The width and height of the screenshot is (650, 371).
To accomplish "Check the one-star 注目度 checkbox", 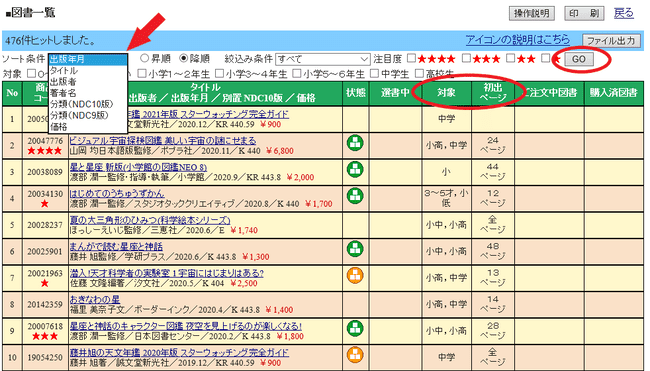I will (546, 58).
